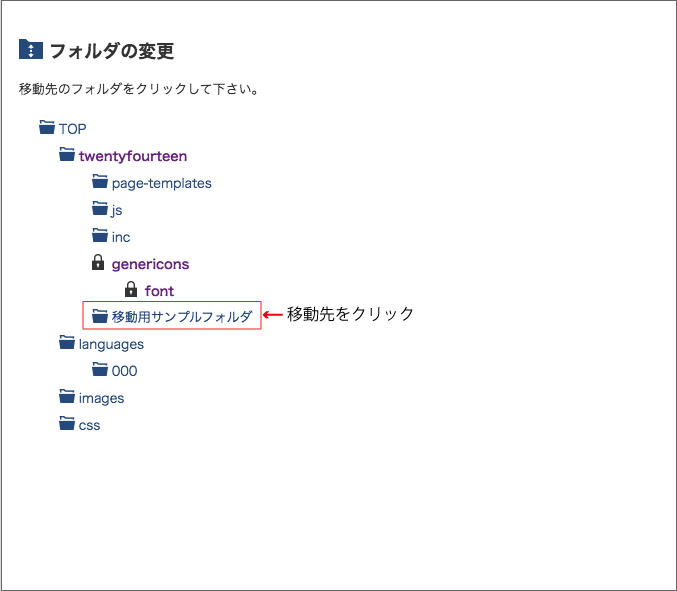This screenshot has height=591, width=677.
Task: Open the twentyfourteen folder link
Action: click(x=133, y=156)
